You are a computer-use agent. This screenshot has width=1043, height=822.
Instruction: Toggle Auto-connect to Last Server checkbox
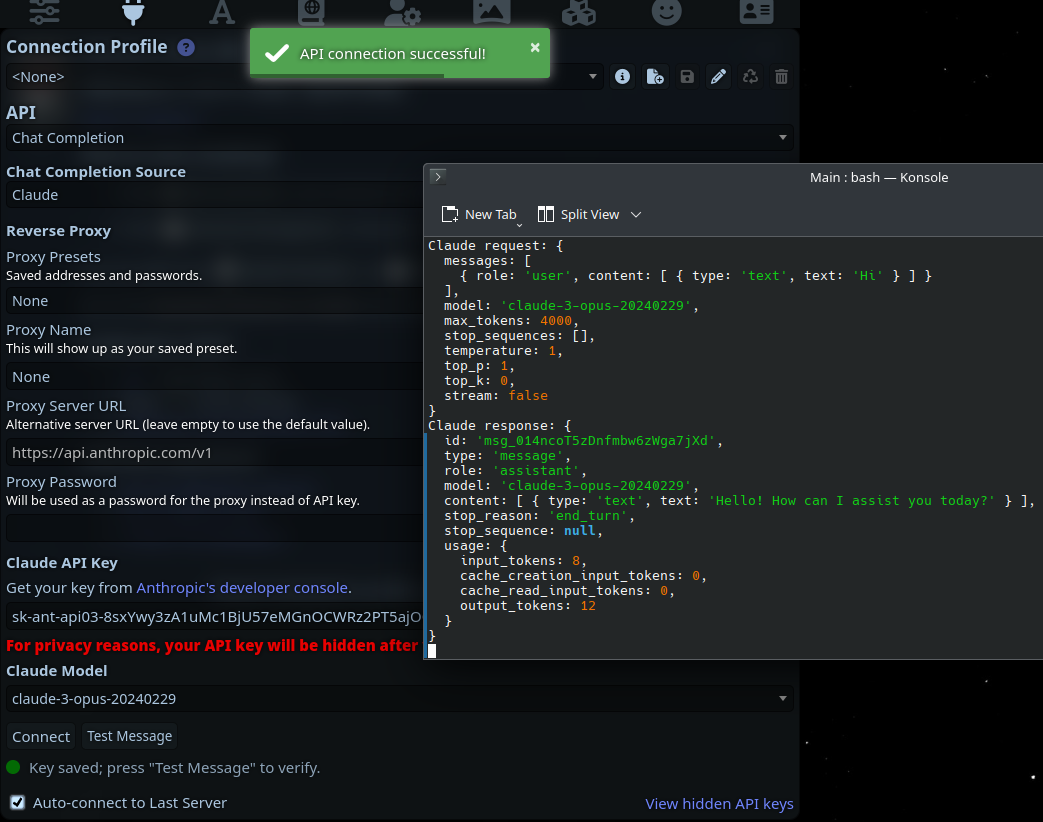pyautogui.click(x=18, y=802)
